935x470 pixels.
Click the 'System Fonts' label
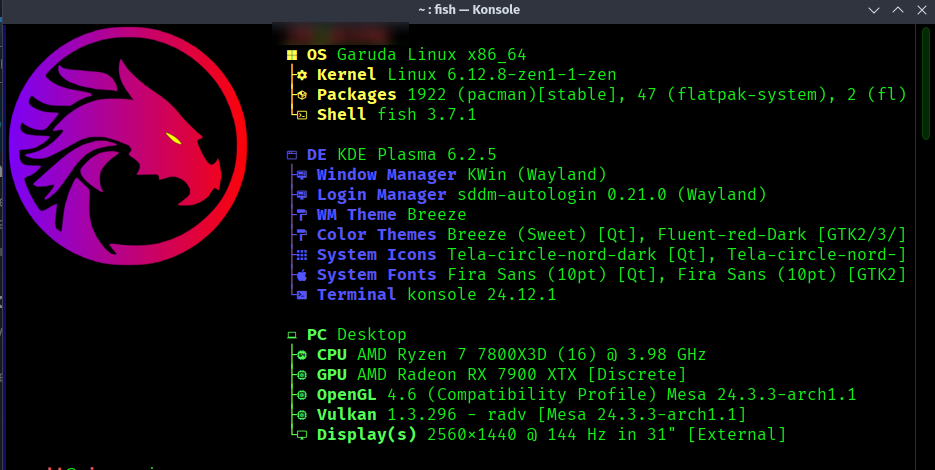coord(377,274)
